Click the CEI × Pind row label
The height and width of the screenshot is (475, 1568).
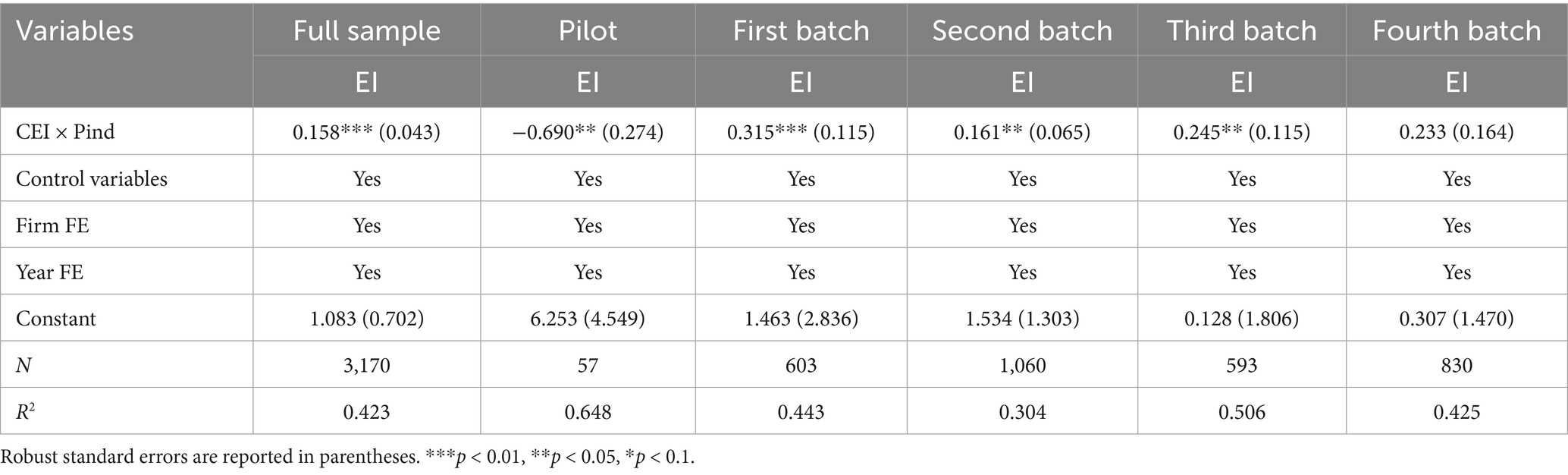pyautogui.click(x=65, y=132)
